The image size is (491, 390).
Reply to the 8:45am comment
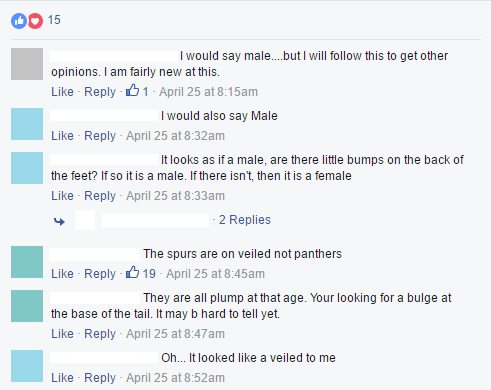click(x=100, y=274)
